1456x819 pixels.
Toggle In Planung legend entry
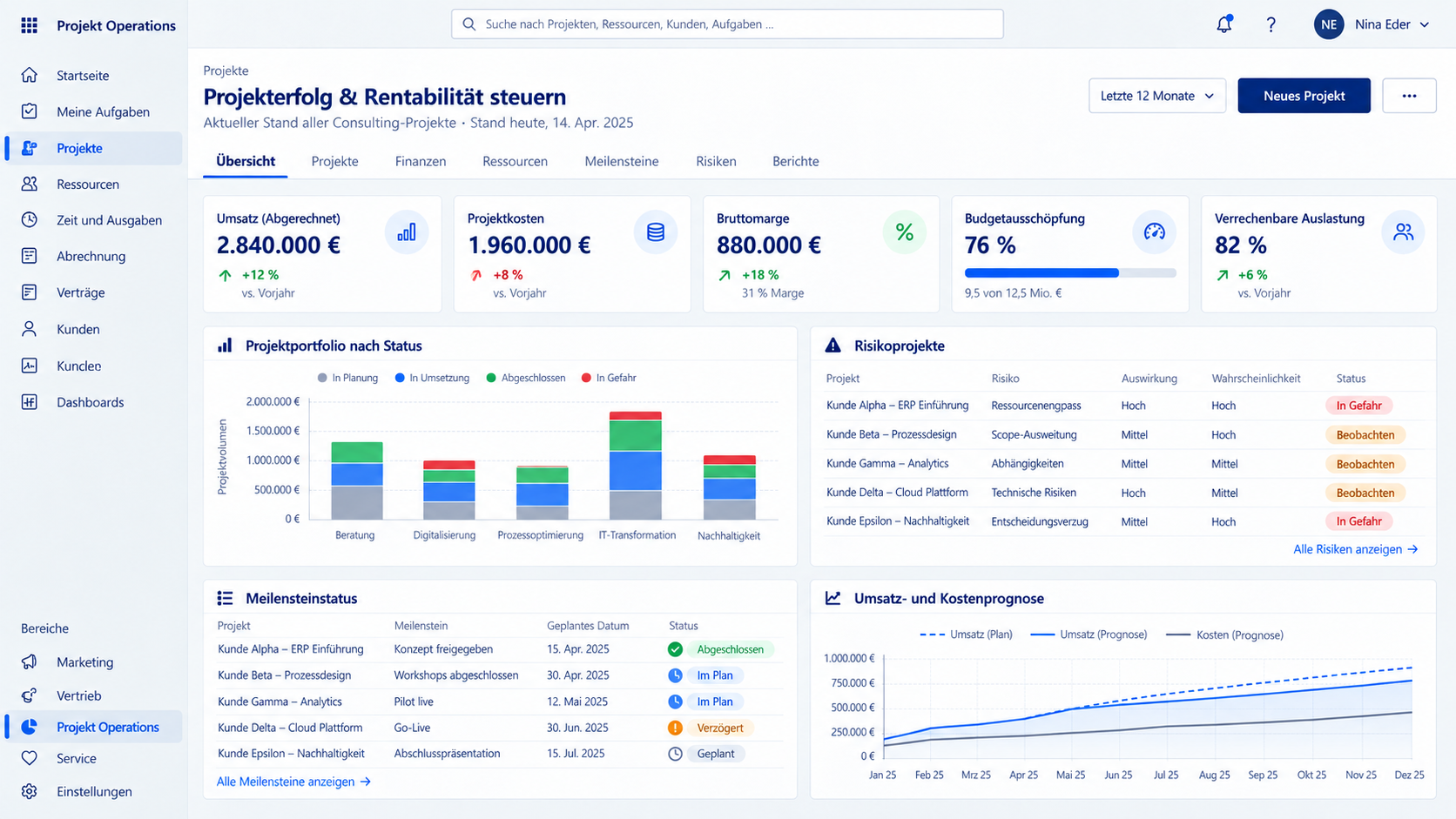[347, 378]
